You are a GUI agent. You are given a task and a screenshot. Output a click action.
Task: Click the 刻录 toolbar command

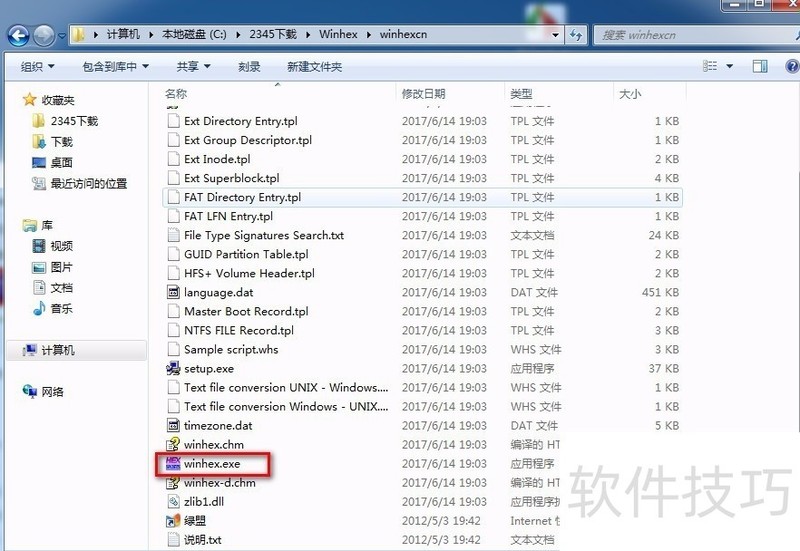[249, 66]
